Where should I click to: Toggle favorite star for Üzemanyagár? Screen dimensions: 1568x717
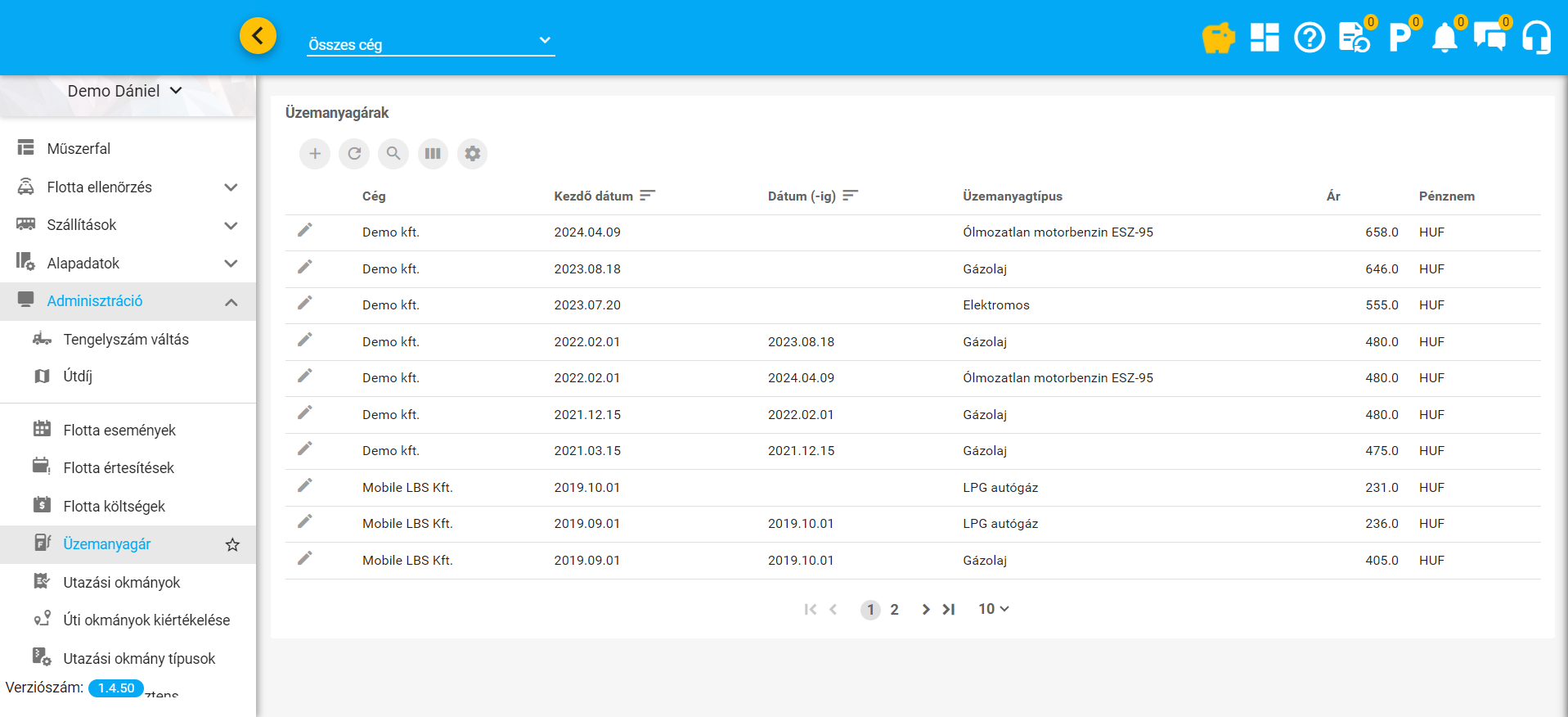point(232,545)
